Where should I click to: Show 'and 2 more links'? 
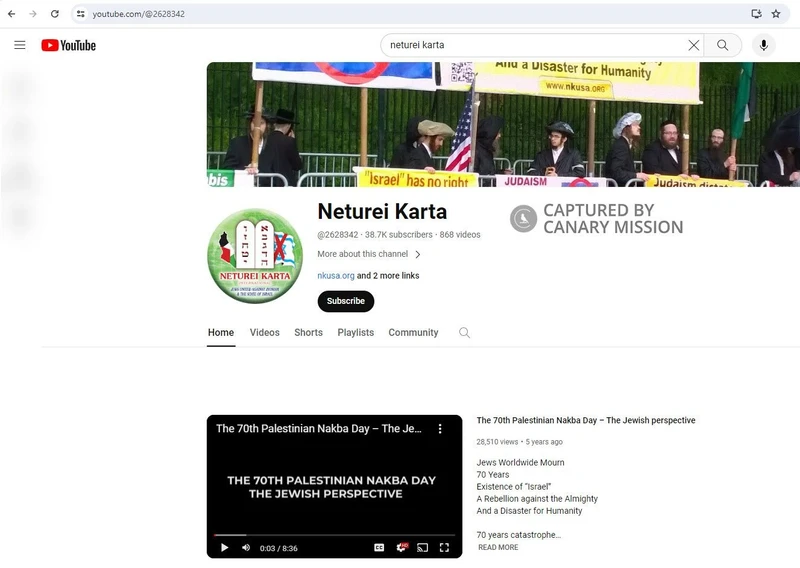pos(388,276)
